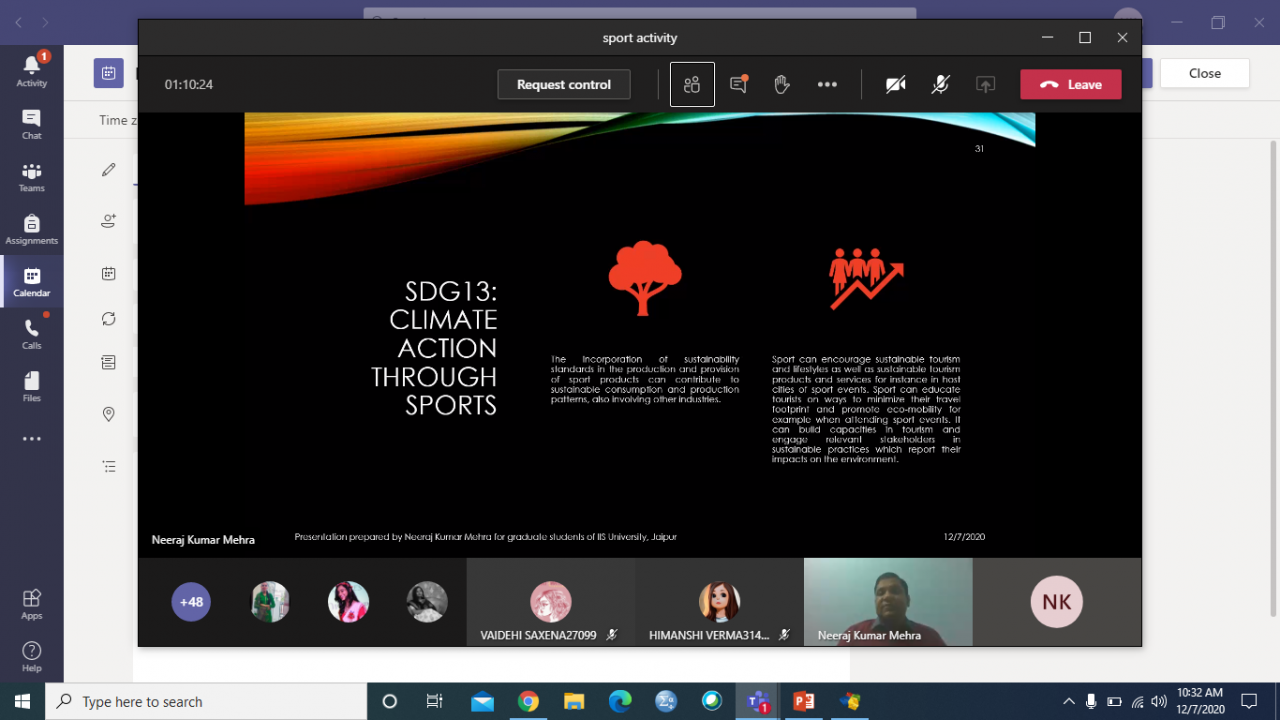Image resolution: width=1280 pixels, height=720 pixels.
Task: Switch to the Teams tab in sidebar
Action: coord(31,177)
